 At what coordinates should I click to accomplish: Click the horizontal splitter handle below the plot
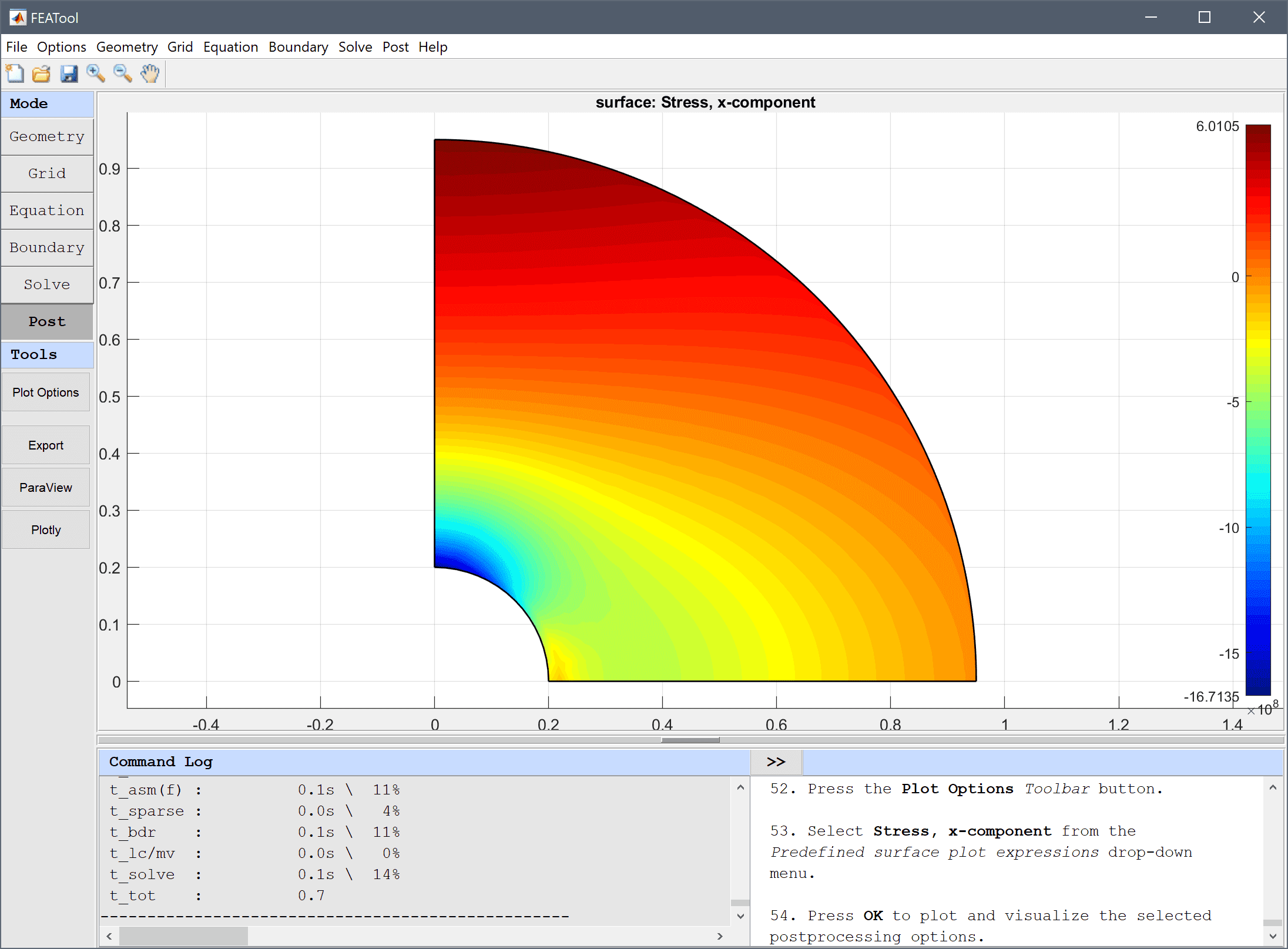click(x=690, y=740)
